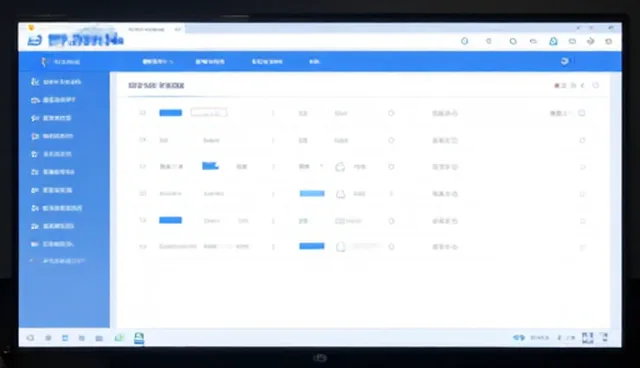
Task: Click the end action icon of second table row
Action: (x=582, y=140)
